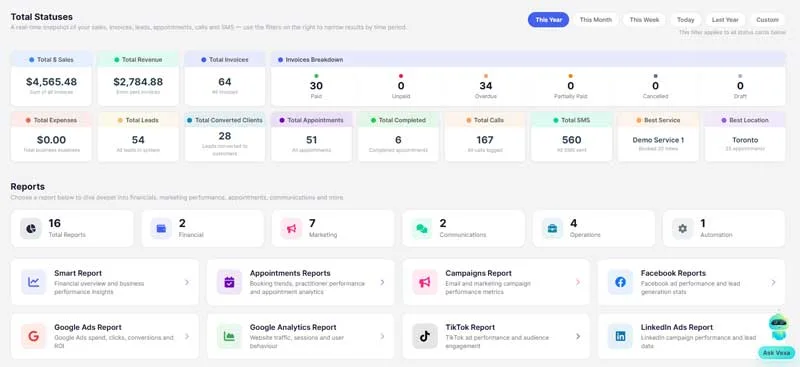
Task: Click the Google Analytics Report chart icon
Action: 229,336
